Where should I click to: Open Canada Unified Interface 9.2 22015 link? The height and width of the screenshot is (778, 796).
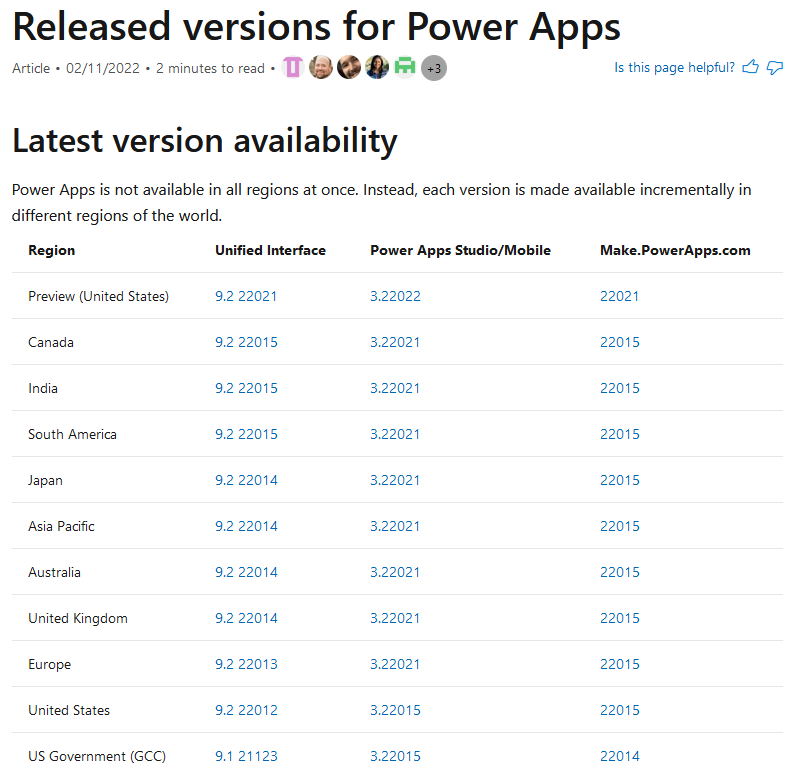pyautogui.click(x=246, y=343)
